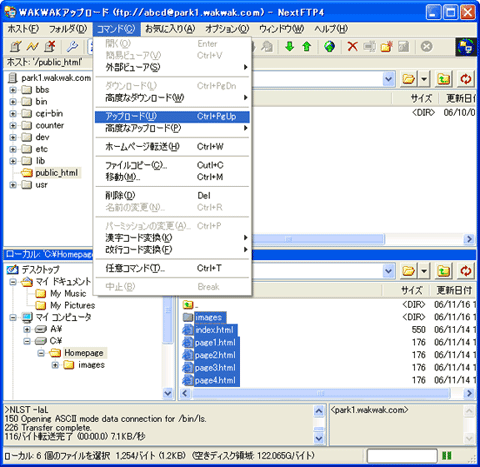
Task: Click the green transfer indicator in status bar
Action: (447, 455)
